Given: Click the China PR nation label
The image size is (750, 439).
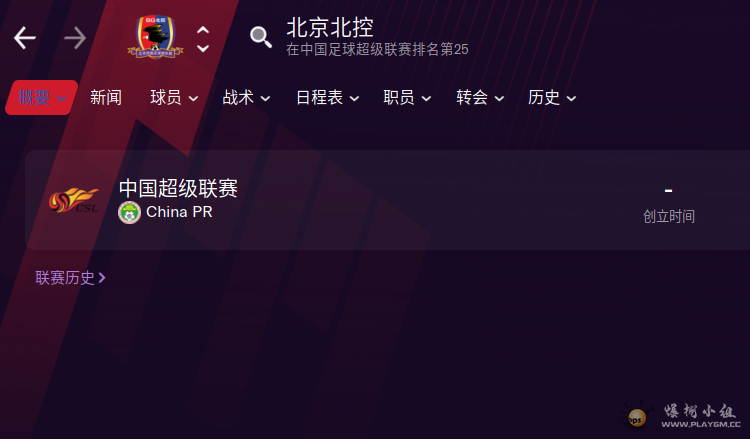Looking at the screenshot, I should click(x=179, y=212).
